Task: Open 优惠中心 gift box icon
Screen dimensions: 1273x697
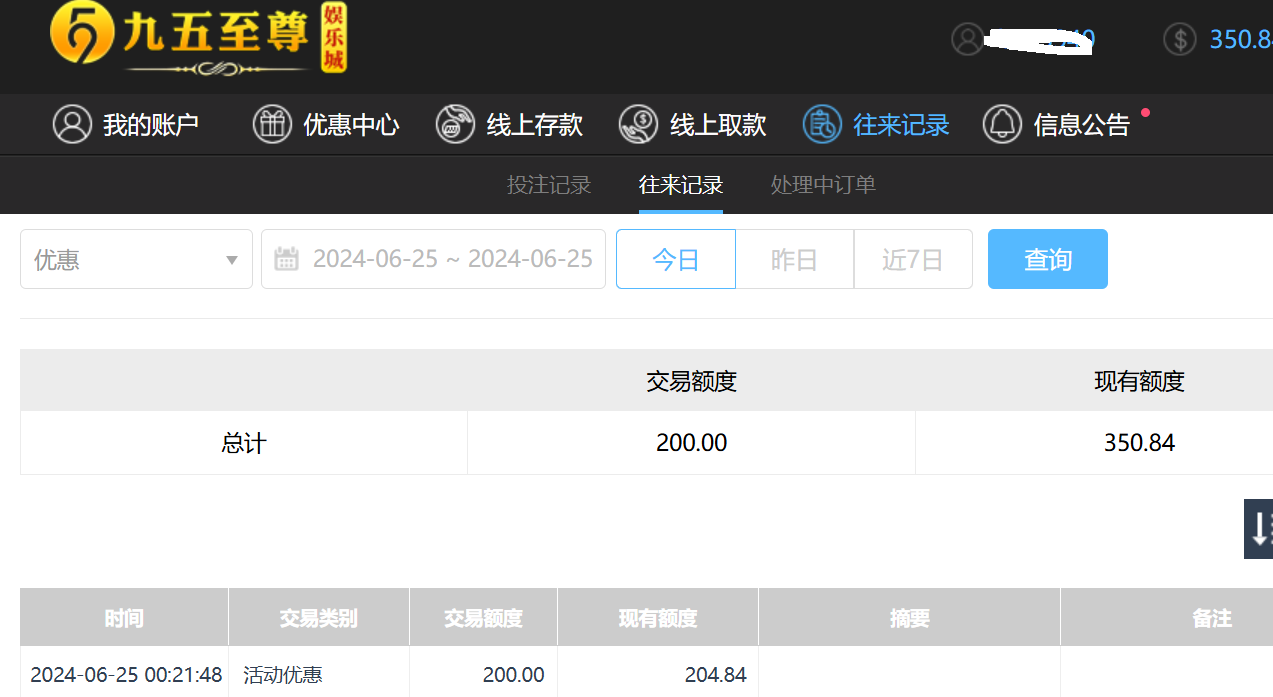Action: (x=272, y=124)
